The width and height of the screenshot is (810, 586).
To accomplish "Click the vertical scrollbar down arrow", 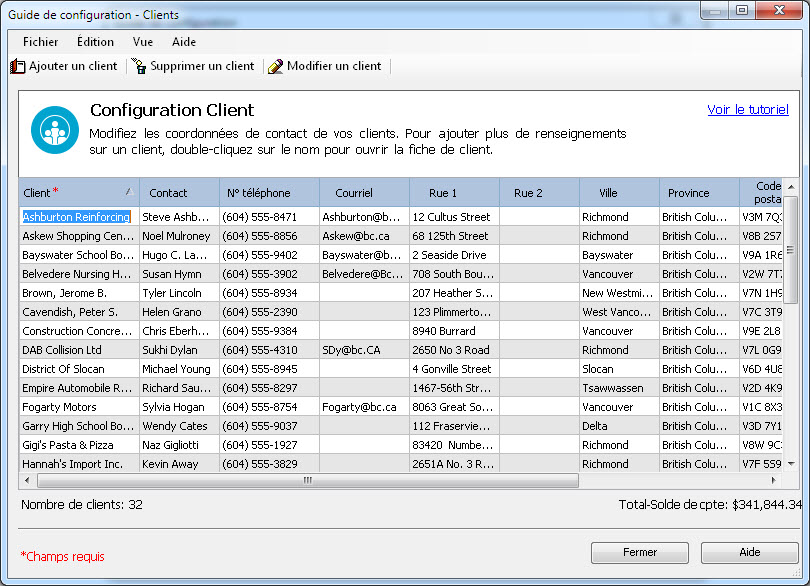I will tap(790, 465).
